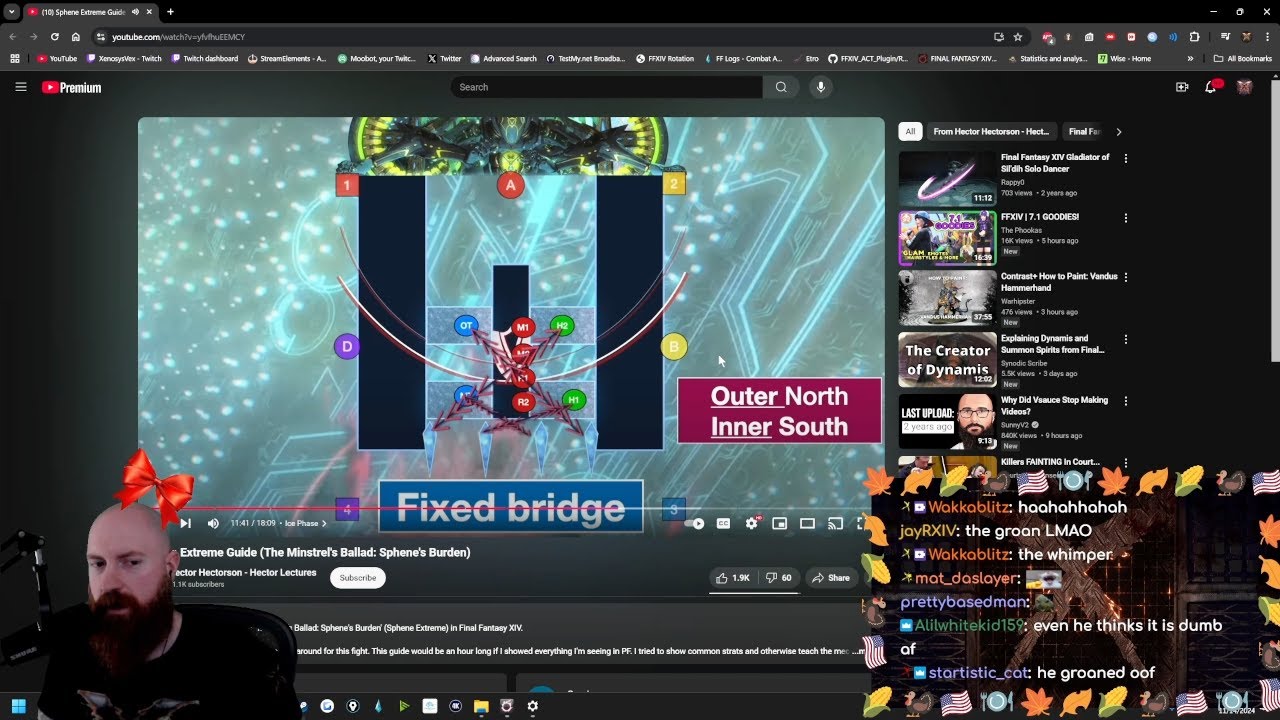
Task: Bookmark this page with star icon
Action: [x=1018, y=37]
